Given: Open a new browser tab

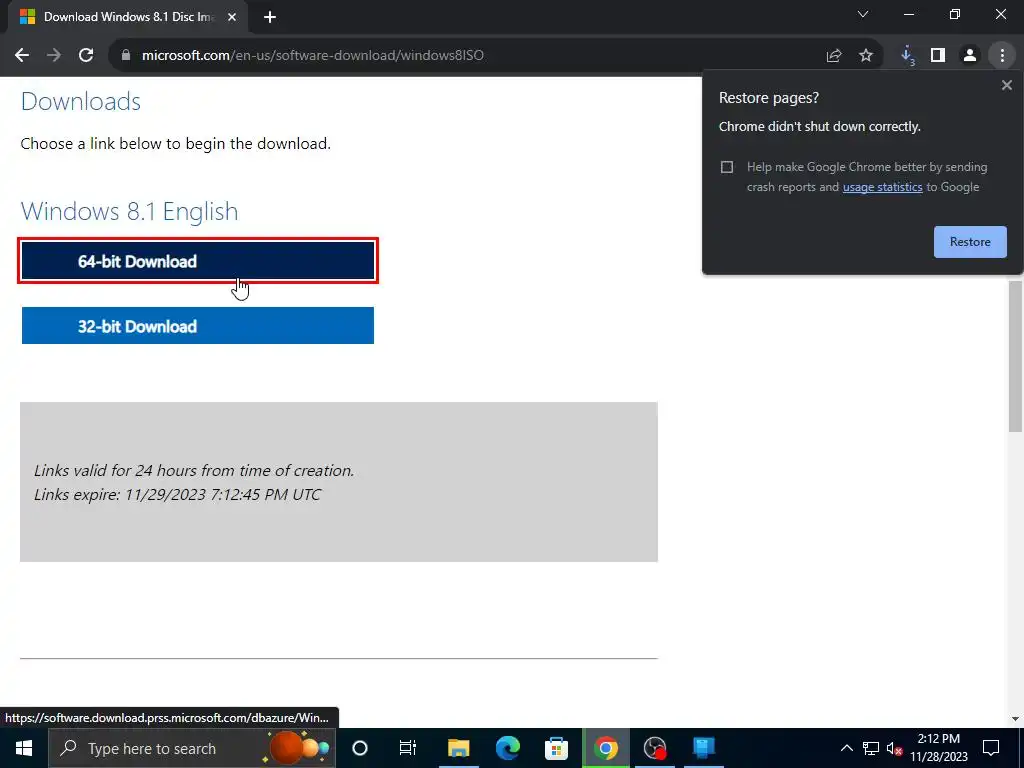Looking at the screenshot, I should (x=270, y=18).
